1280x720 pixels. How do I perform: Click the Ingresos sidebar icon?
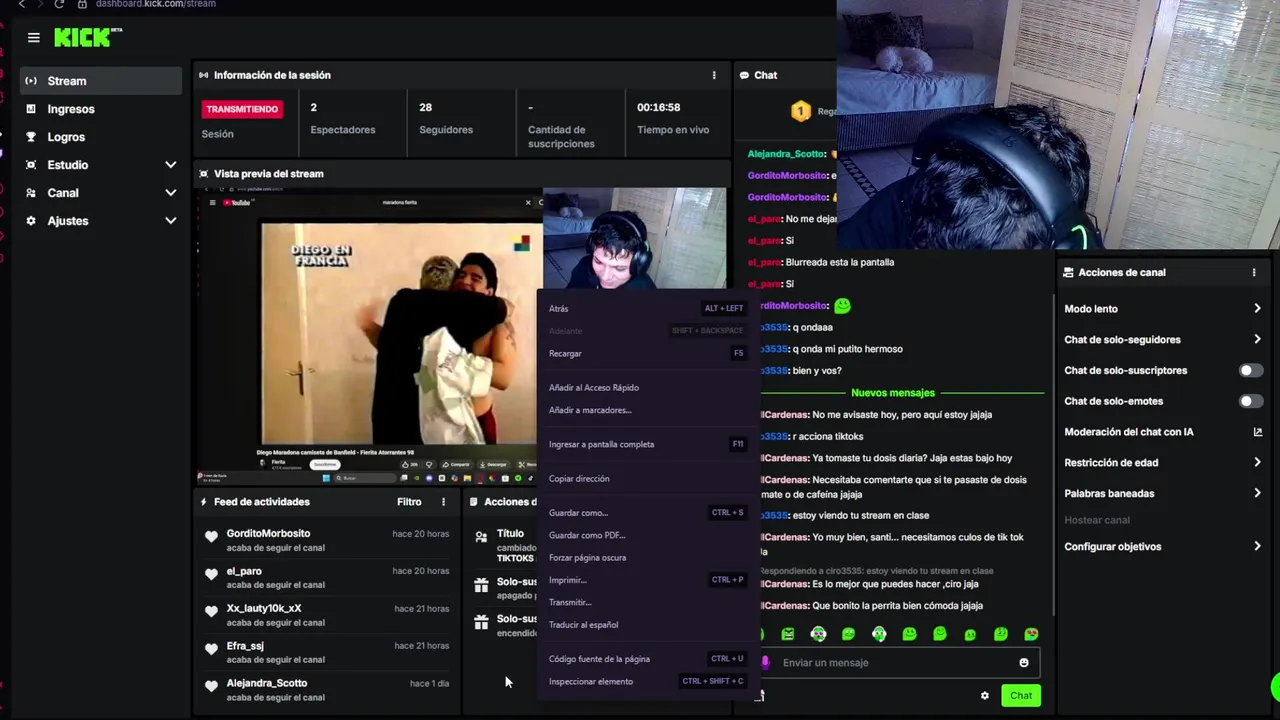[31, 109]
